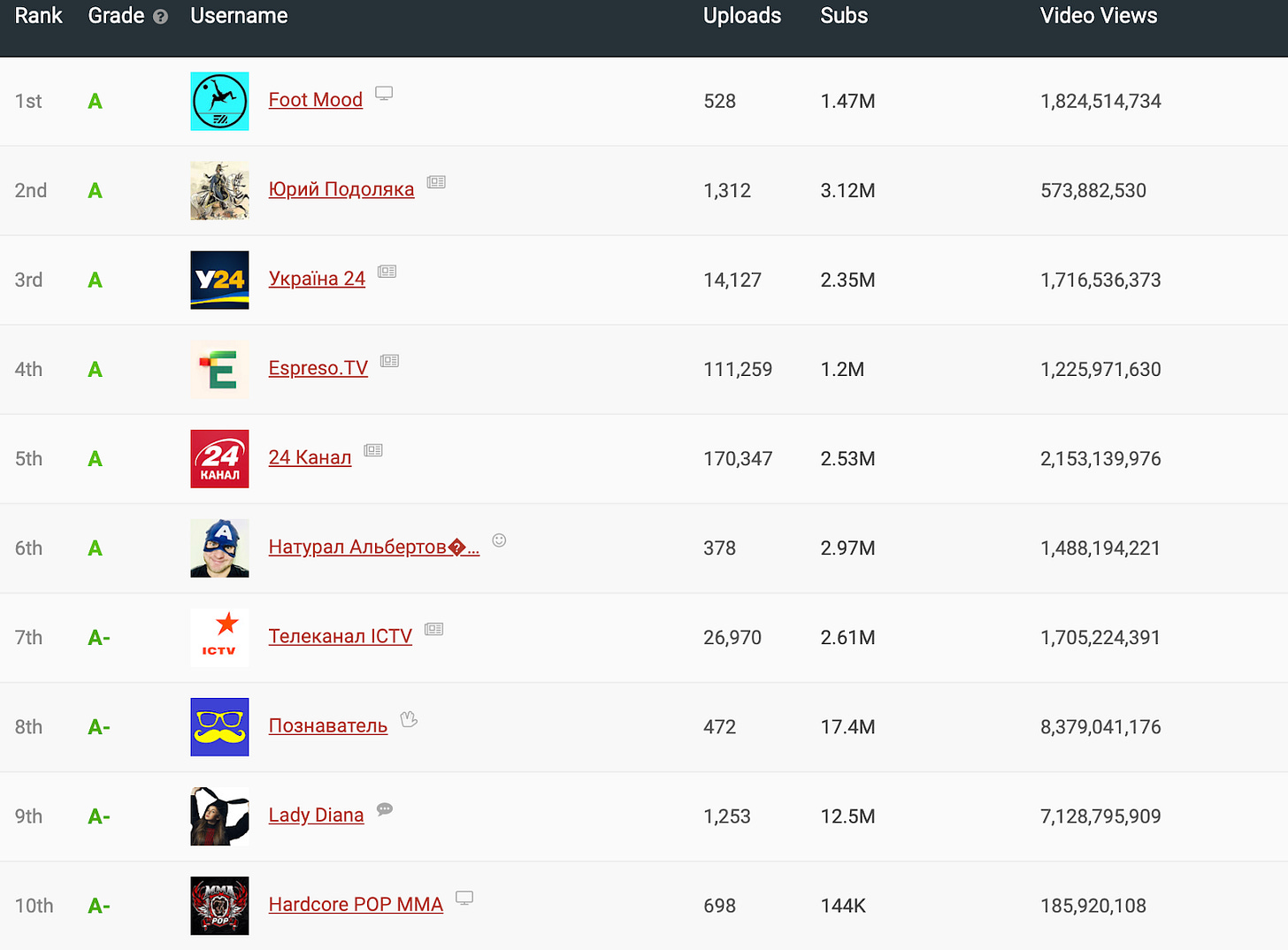Sort by the Rank column header
1288x950 pixels.
pyautogui.click(x=39, y=16)
